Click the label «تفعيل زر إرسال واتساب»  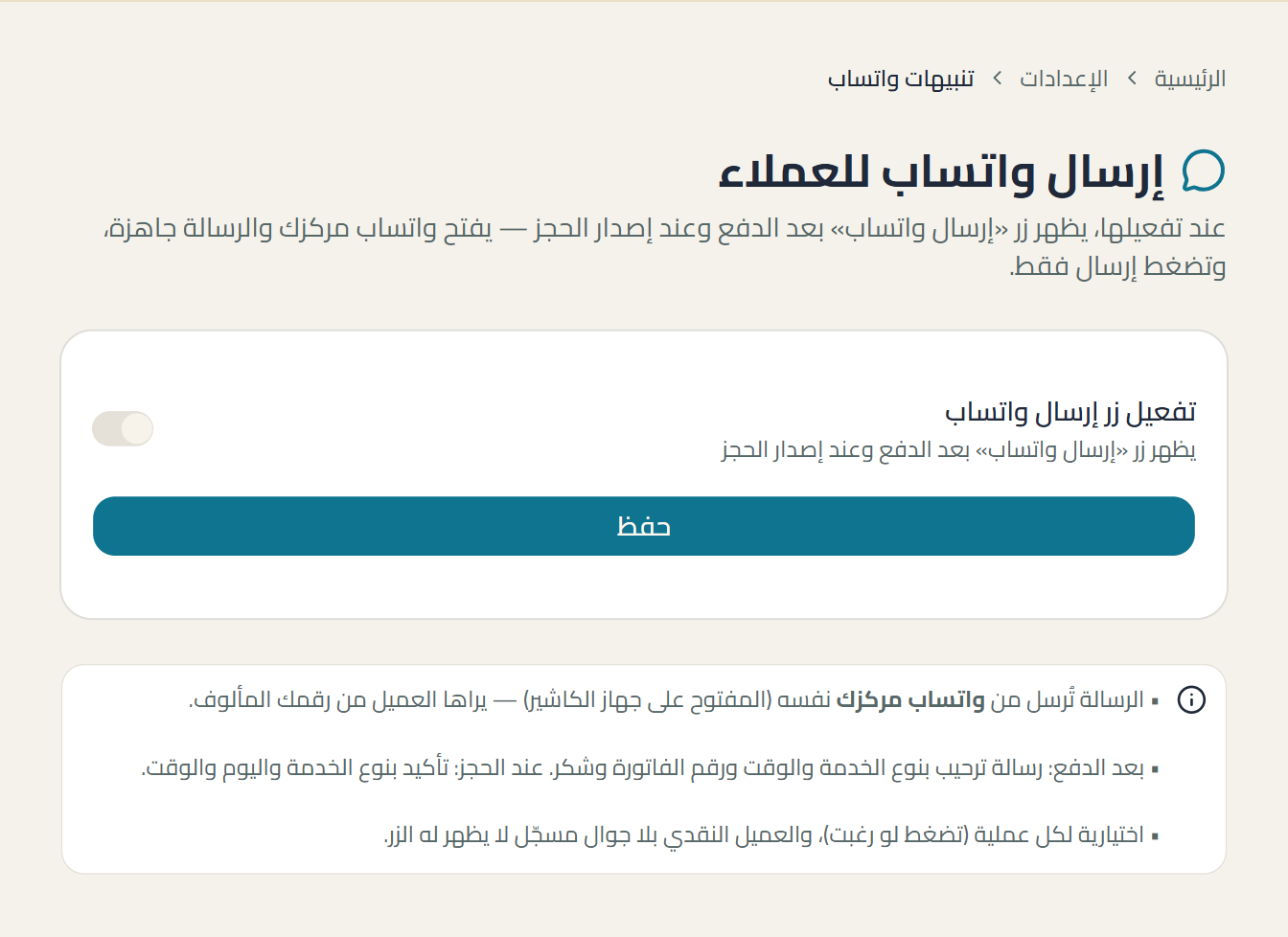pyautogui.click(x=1070, y=412)
